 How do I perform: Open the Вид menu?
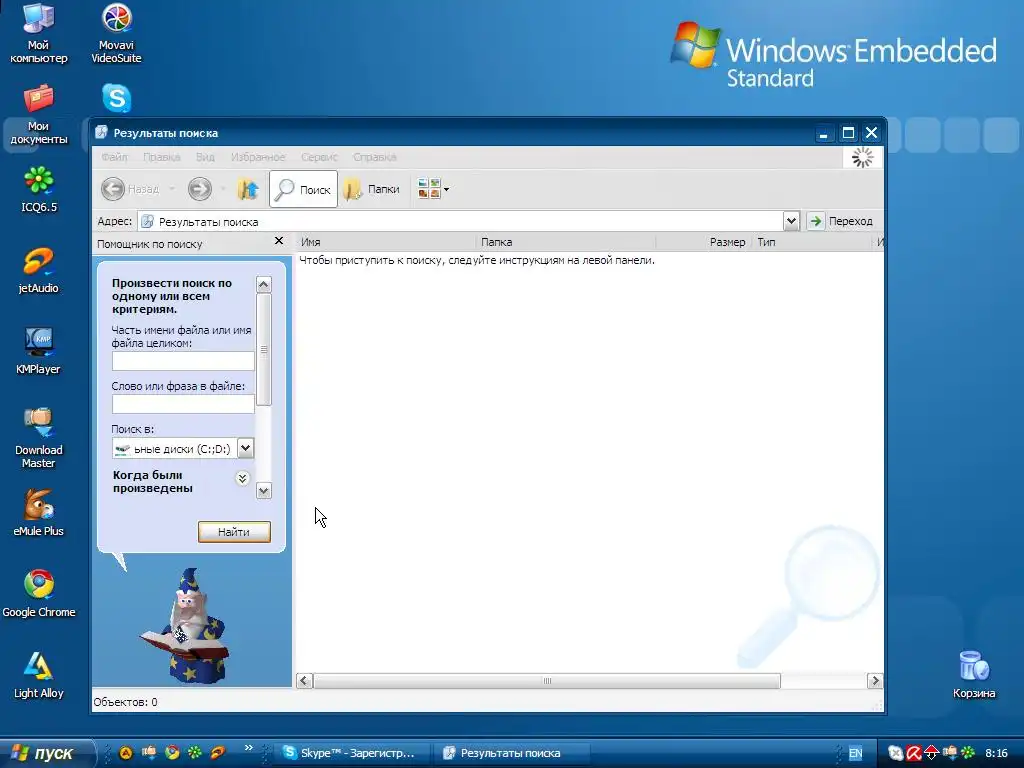(x=205, y=157)
